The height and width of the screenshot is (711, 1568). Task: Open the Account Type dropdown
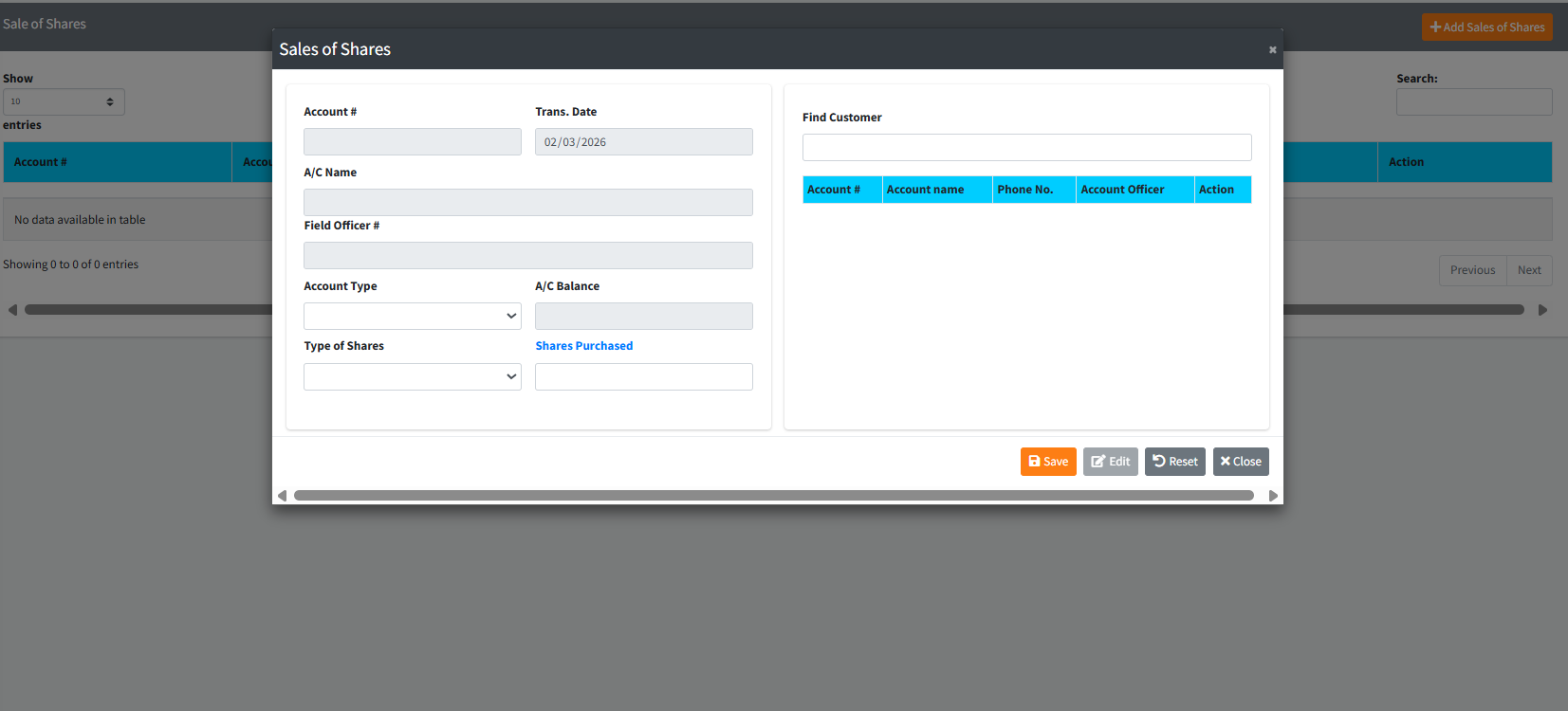pyautogui.click(x=412, y=316)
